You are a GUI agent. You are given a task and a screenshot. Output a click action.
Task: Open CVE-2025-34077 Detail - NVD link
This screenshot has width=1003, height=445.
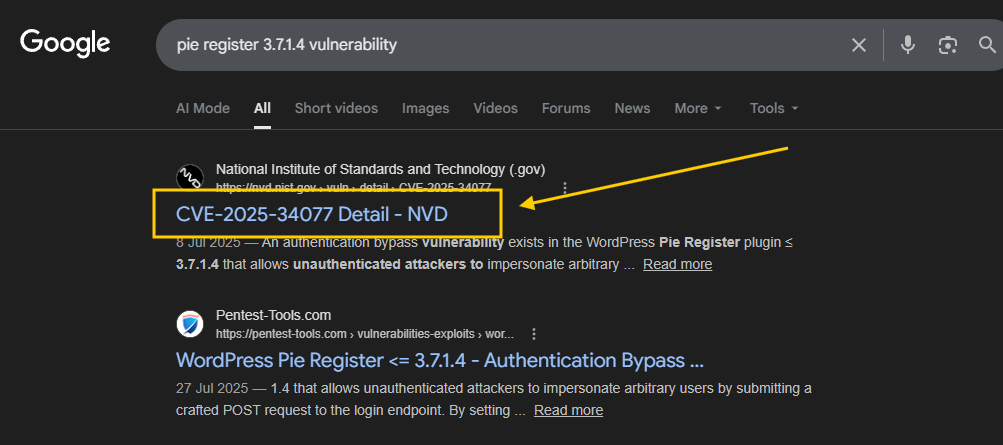tap(312, 214)
